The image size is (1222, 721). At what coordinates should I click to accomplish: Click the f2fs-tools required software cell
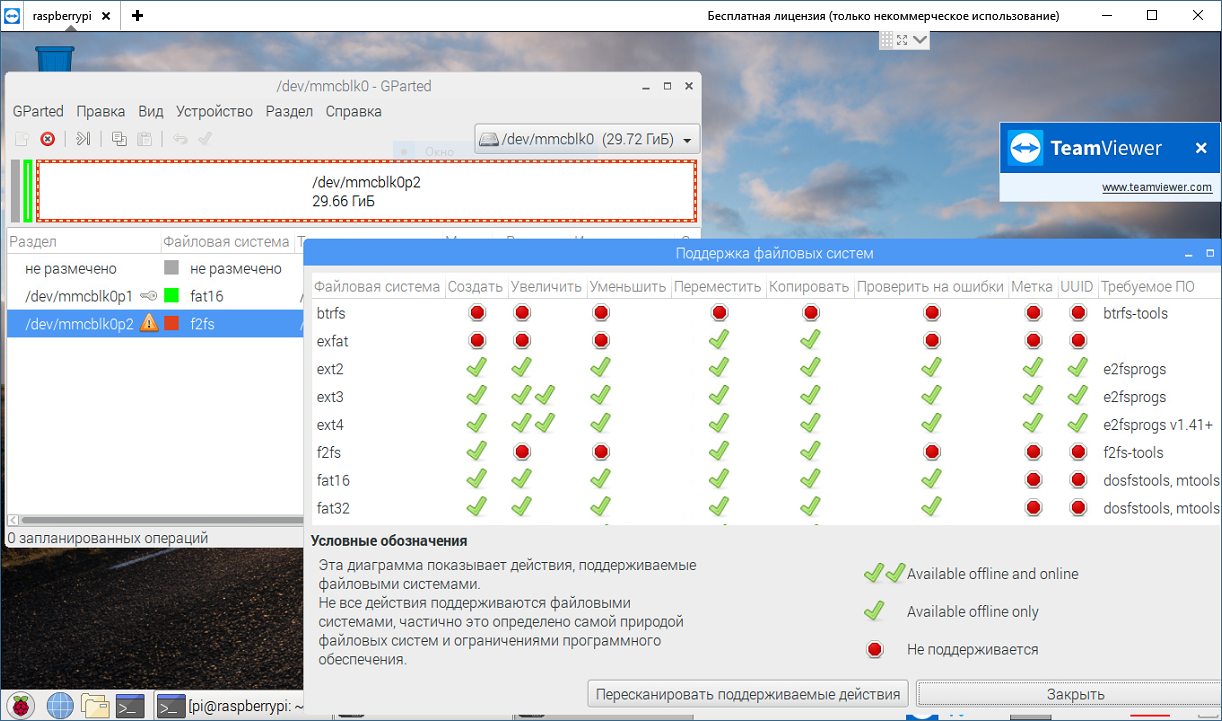coord(1133,452)
